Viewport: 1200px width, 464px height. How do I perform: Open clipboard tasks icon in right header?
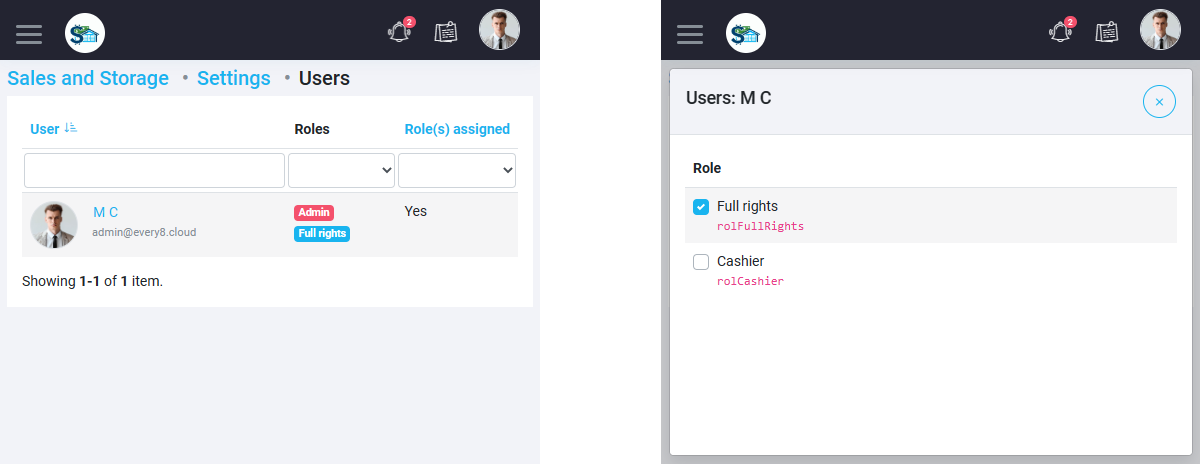pos(1107,32)
